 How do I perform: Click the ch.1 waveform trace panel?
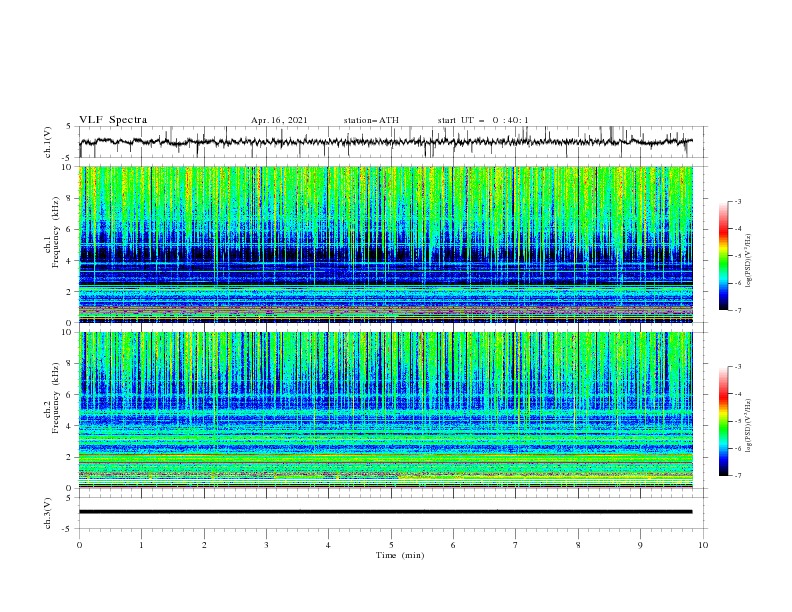(x=392, y=142)
